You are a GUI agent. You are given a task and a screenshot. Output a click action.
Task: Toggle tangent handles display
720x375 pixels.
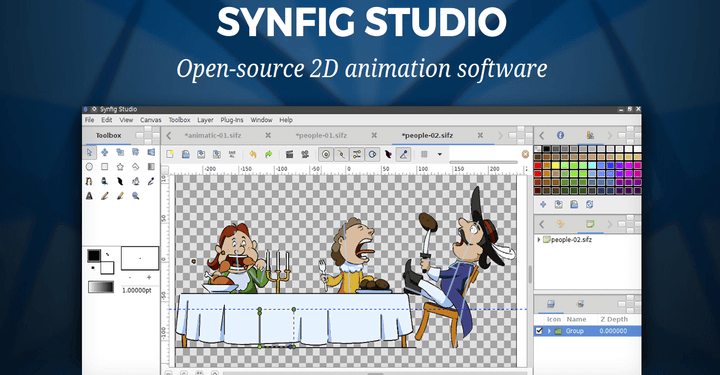(357, 154)
